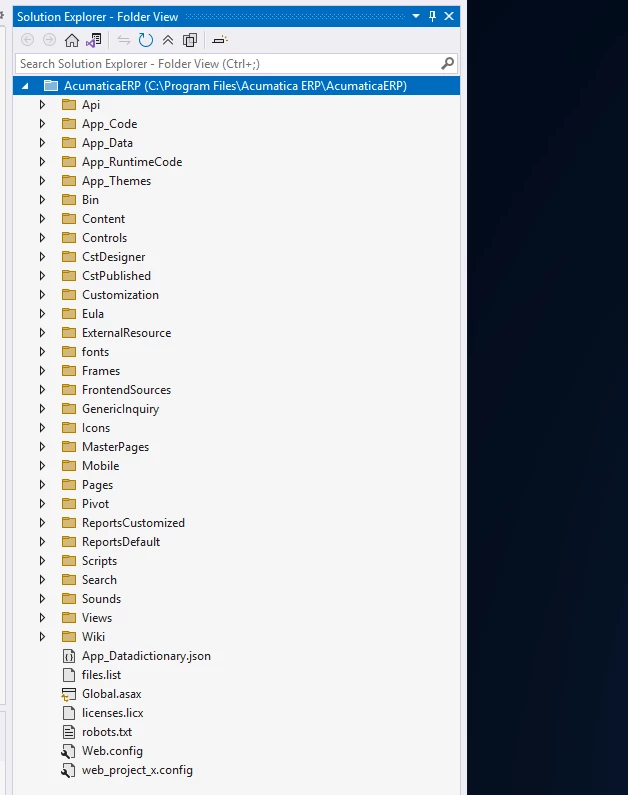Click the Scripts folder icon
Image resolution: width=628 pixels, height=795 pixels.
coord(69,561)
